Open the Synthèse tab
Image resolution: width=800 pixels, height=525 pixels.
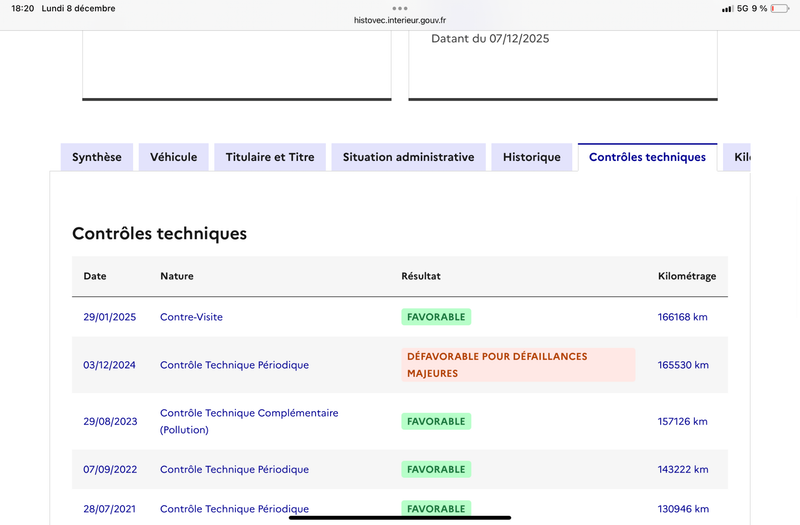click(97, 157)
